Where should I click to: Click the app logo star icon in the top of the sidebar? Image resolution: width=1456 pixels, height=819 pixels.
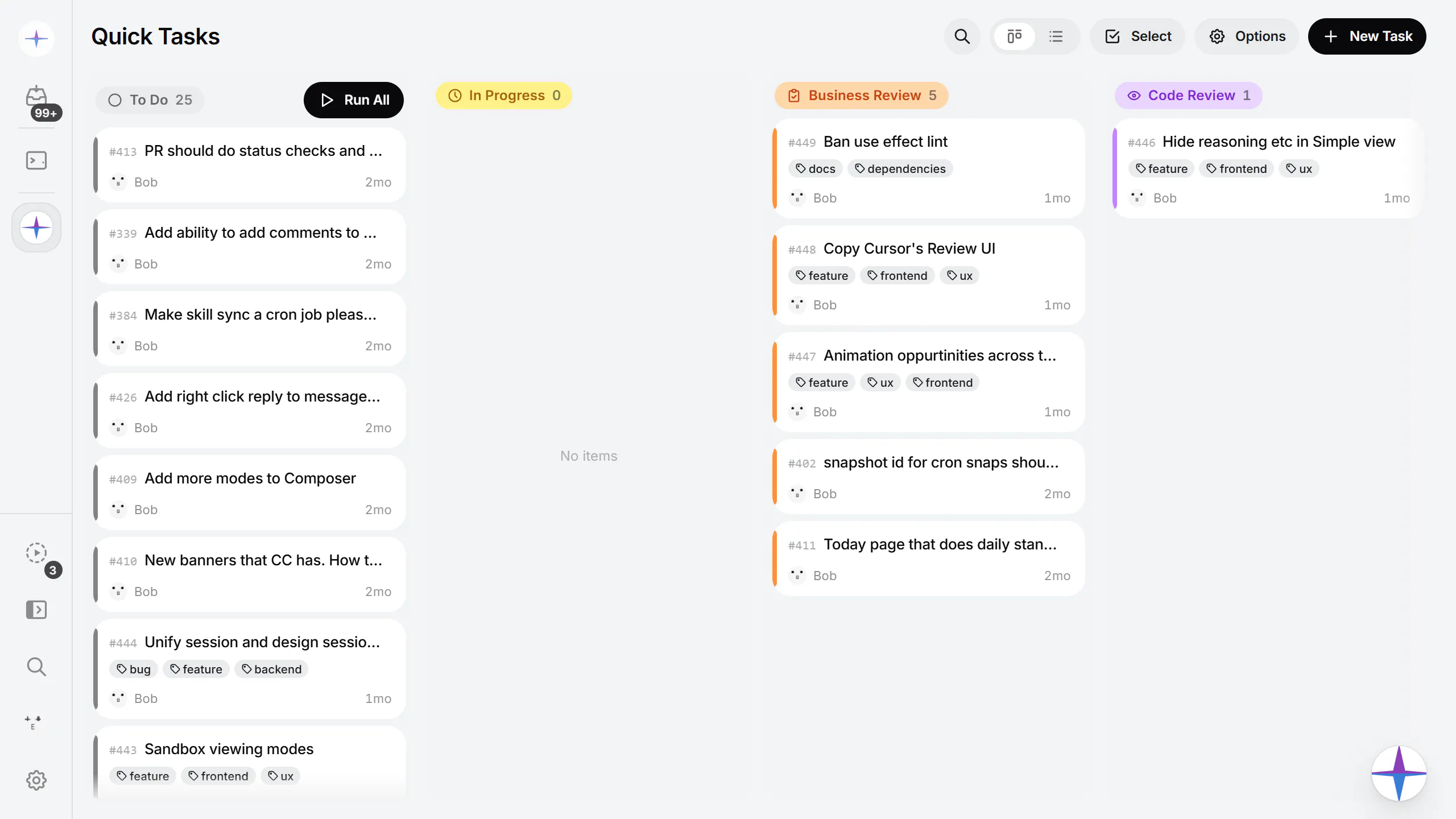point(36,39)
